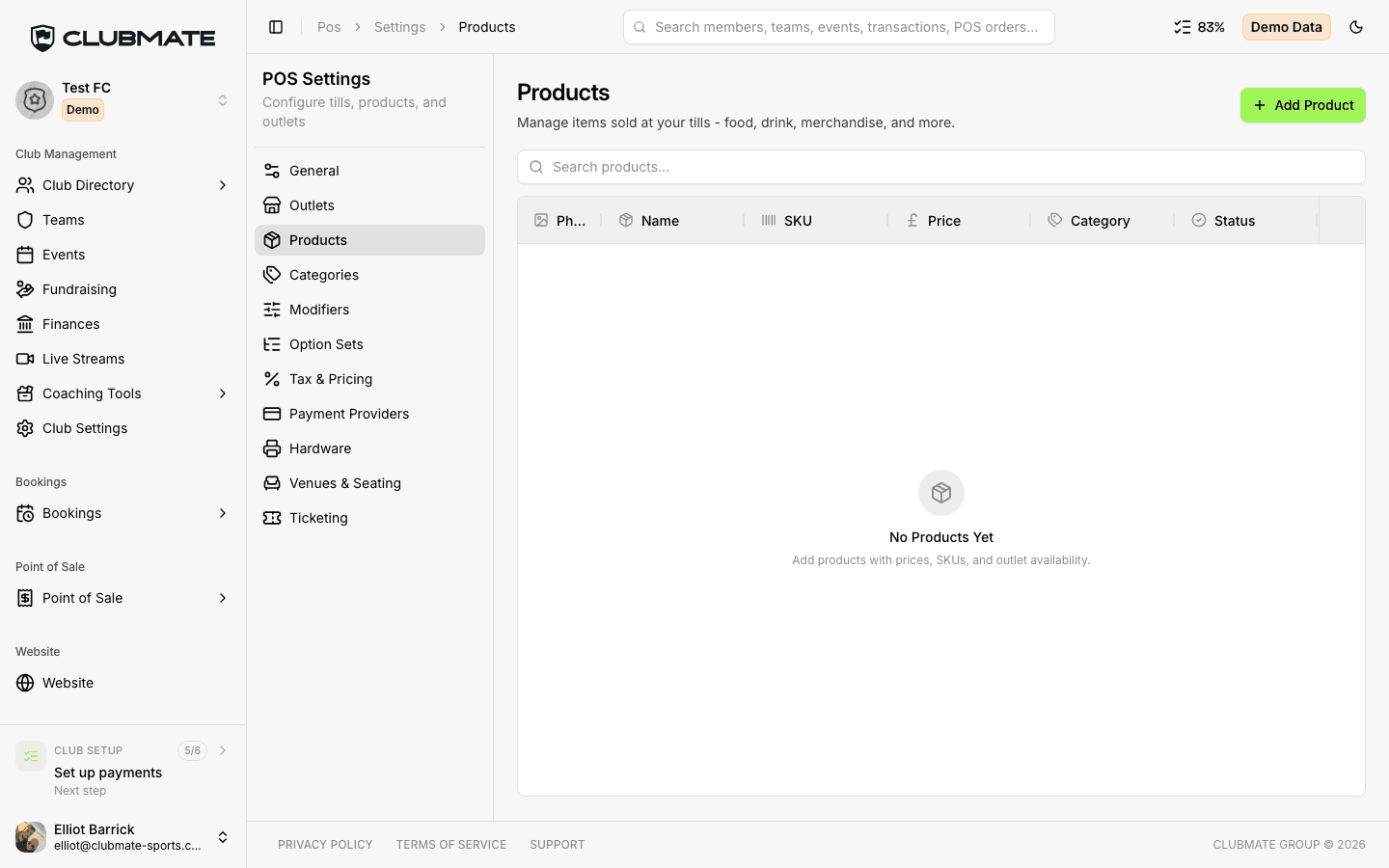Sort by Status column header
The width and height of the screenshot is (1389, 868).
[x=1246, y=221]
